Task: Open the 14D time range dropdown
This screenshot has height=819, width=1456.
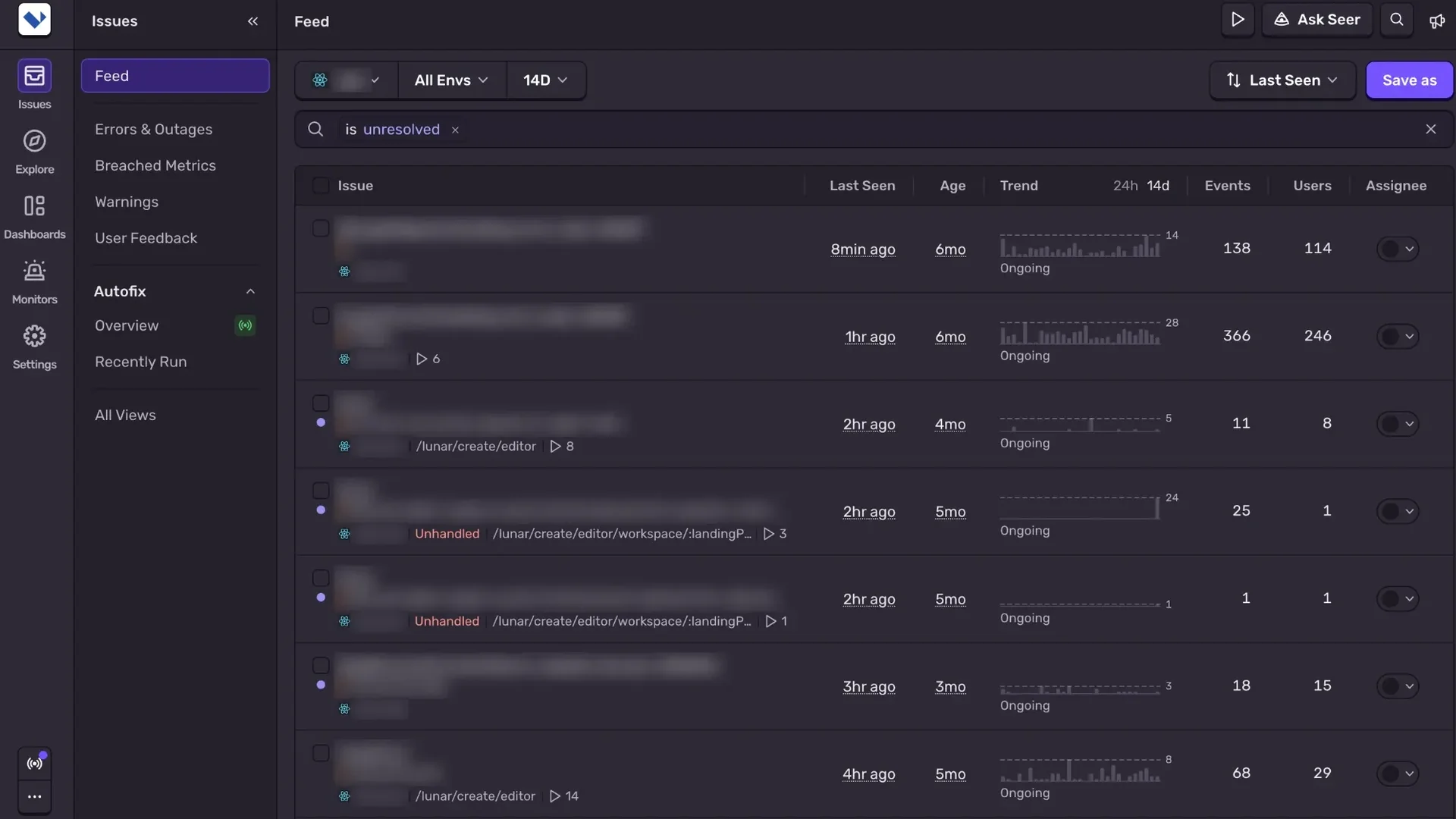Action: (545, 80)
